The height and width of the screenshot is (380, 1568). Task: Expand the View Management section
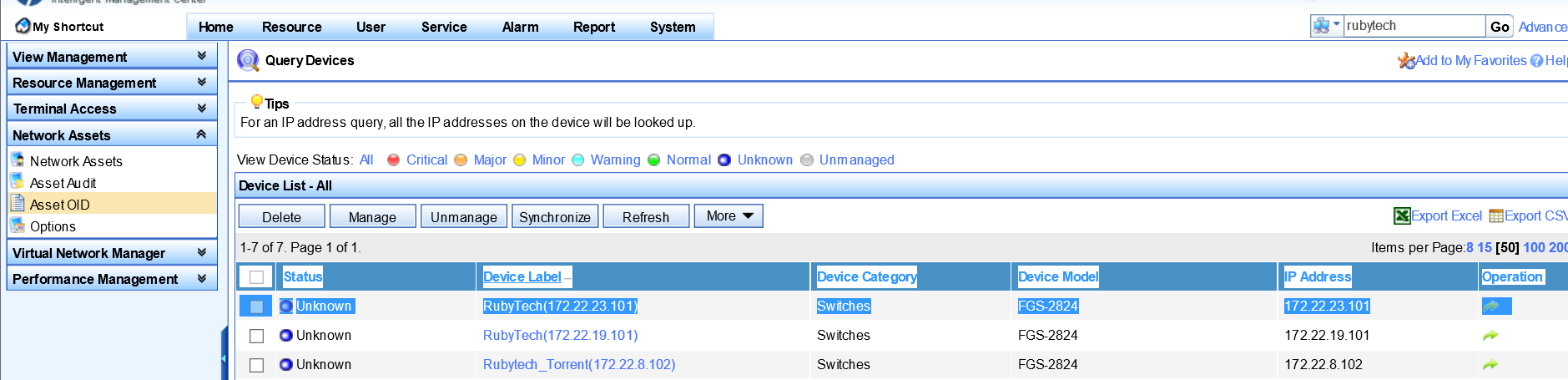tap(112, 56)
